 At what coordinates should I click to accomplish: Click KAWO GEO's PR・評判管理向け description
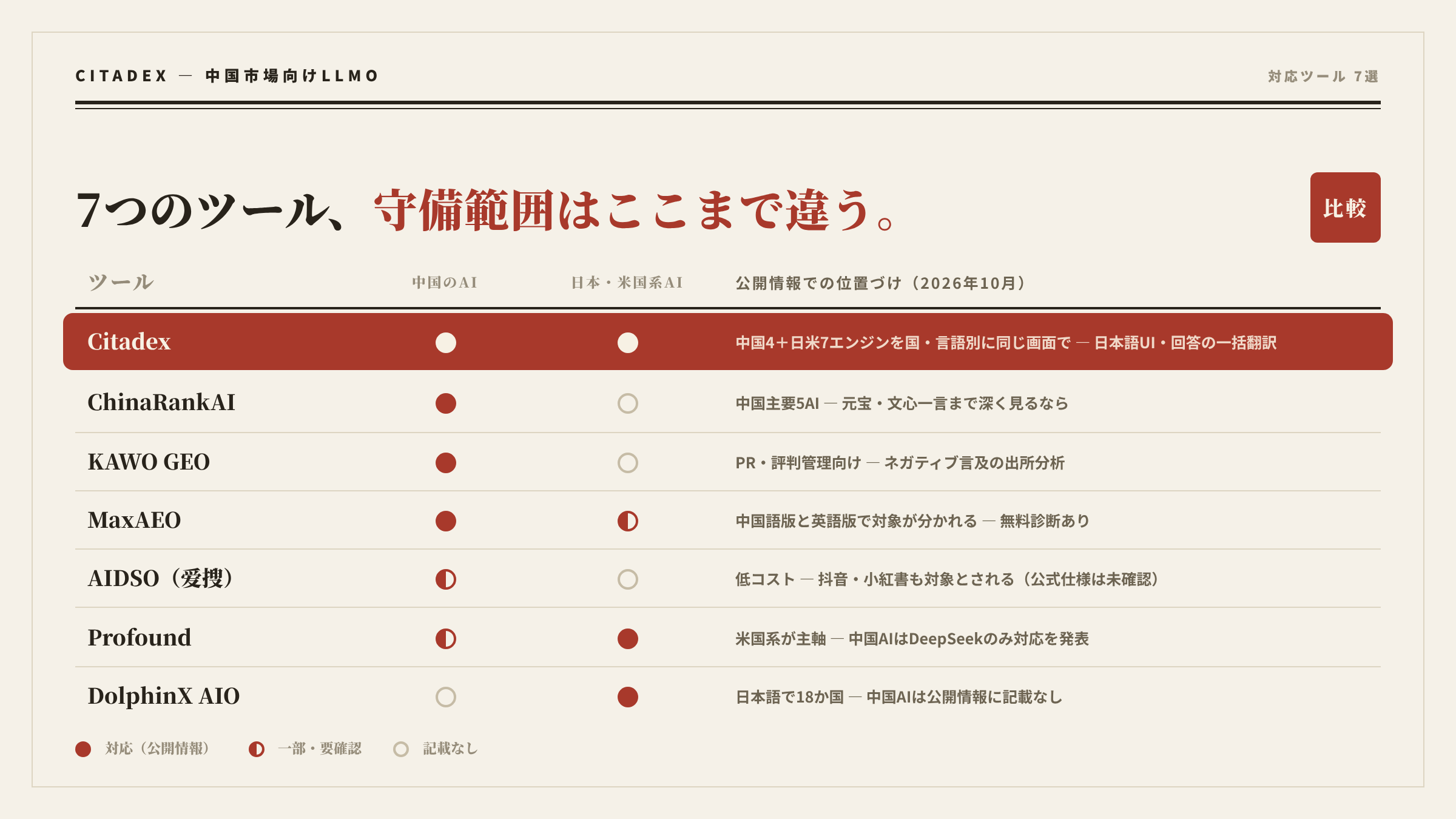coord(900,463)
